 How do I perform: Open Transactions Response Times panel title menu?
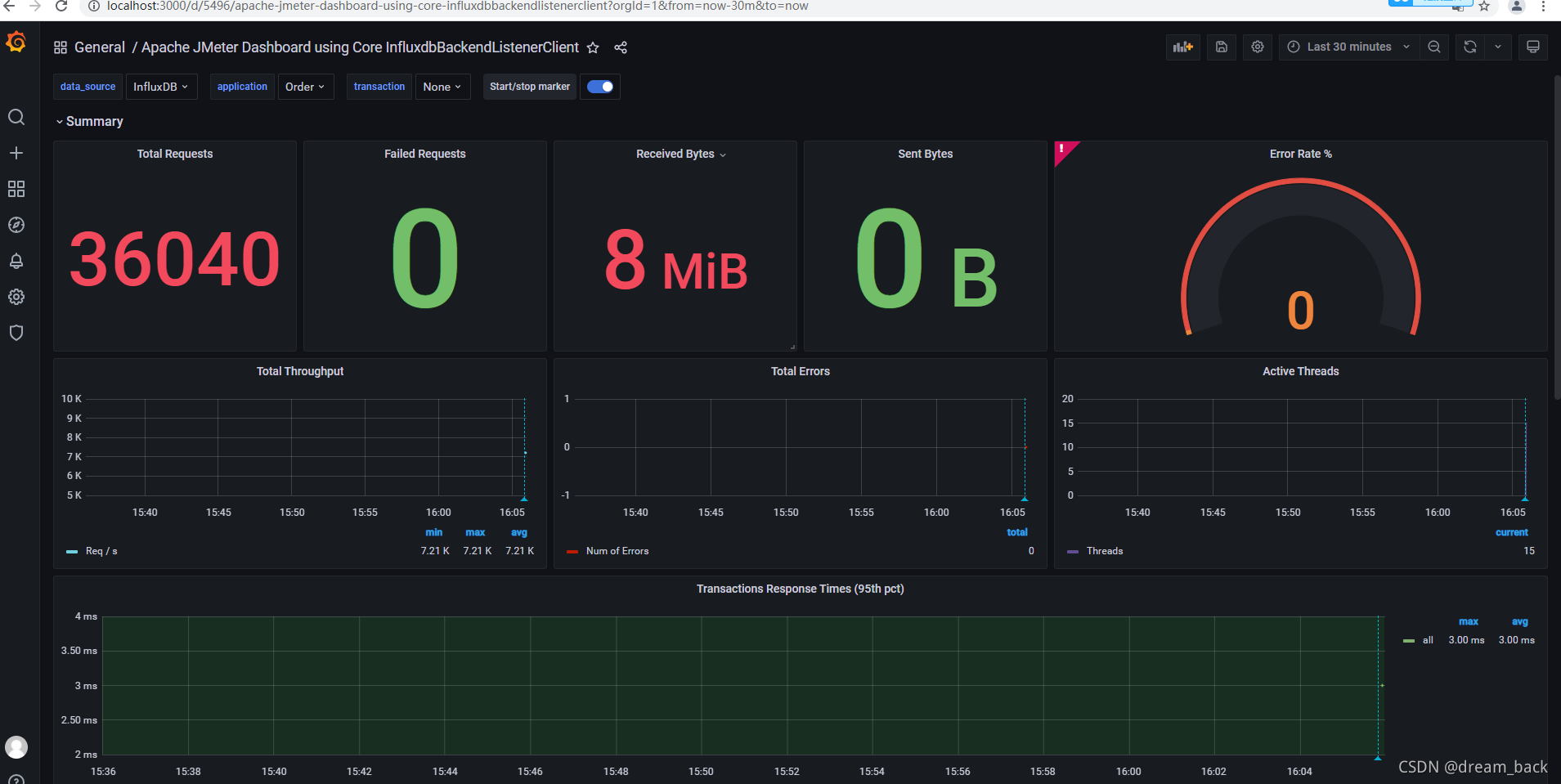[x=801, y=589]
